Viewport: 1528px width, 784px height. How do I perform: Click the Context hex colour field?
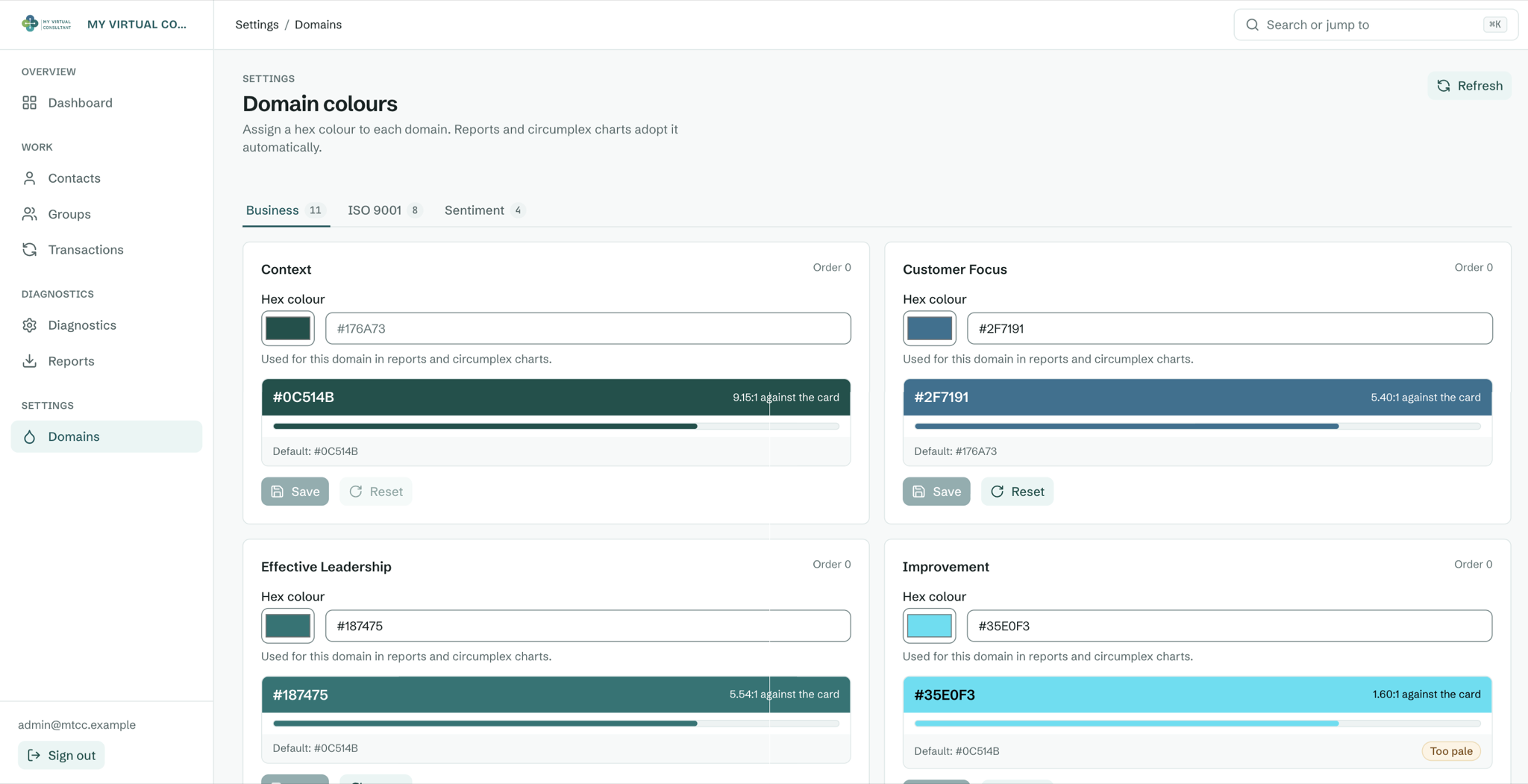coord(588,328)
